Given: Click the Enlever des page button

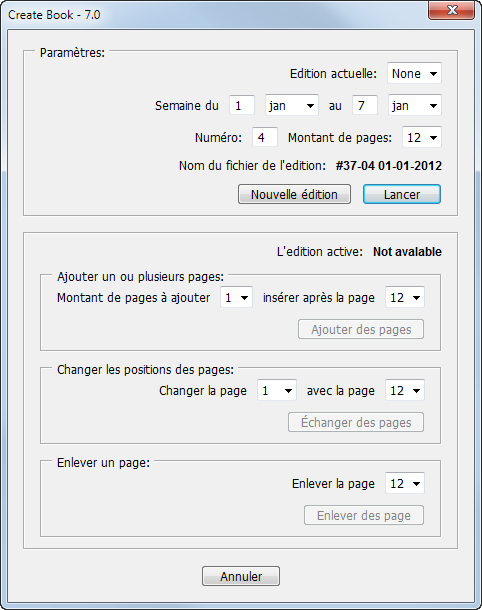Looking at the screenshot, I should [x=364, y=515].
